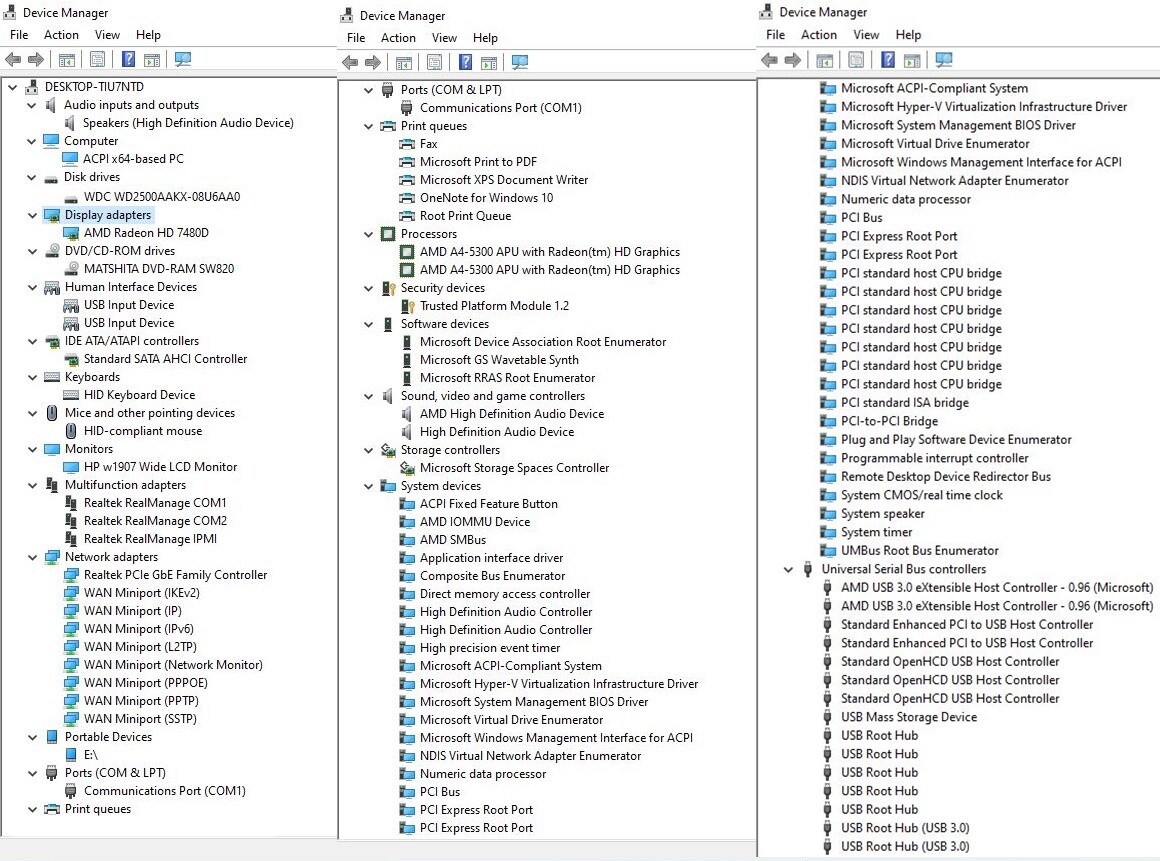The height and width of the screenshot is (861, 1160).
Task: Click the action pane icon in the right window toolbar
Action: (x=912, y=60)
